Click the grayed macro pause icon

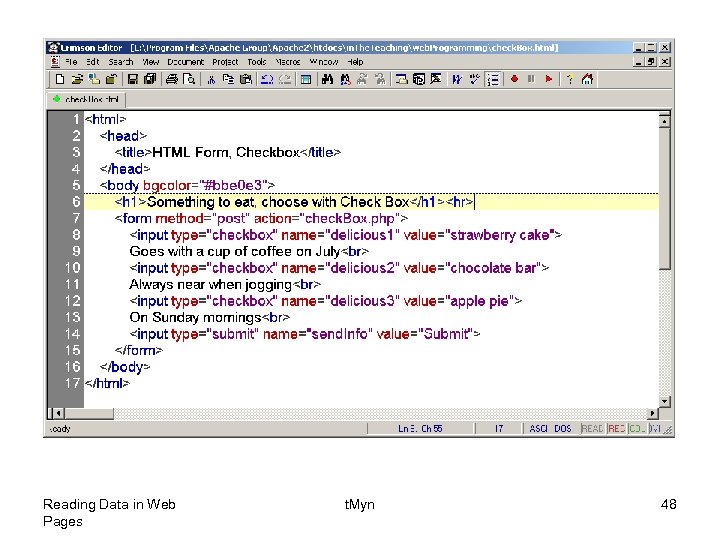(531, 79)
